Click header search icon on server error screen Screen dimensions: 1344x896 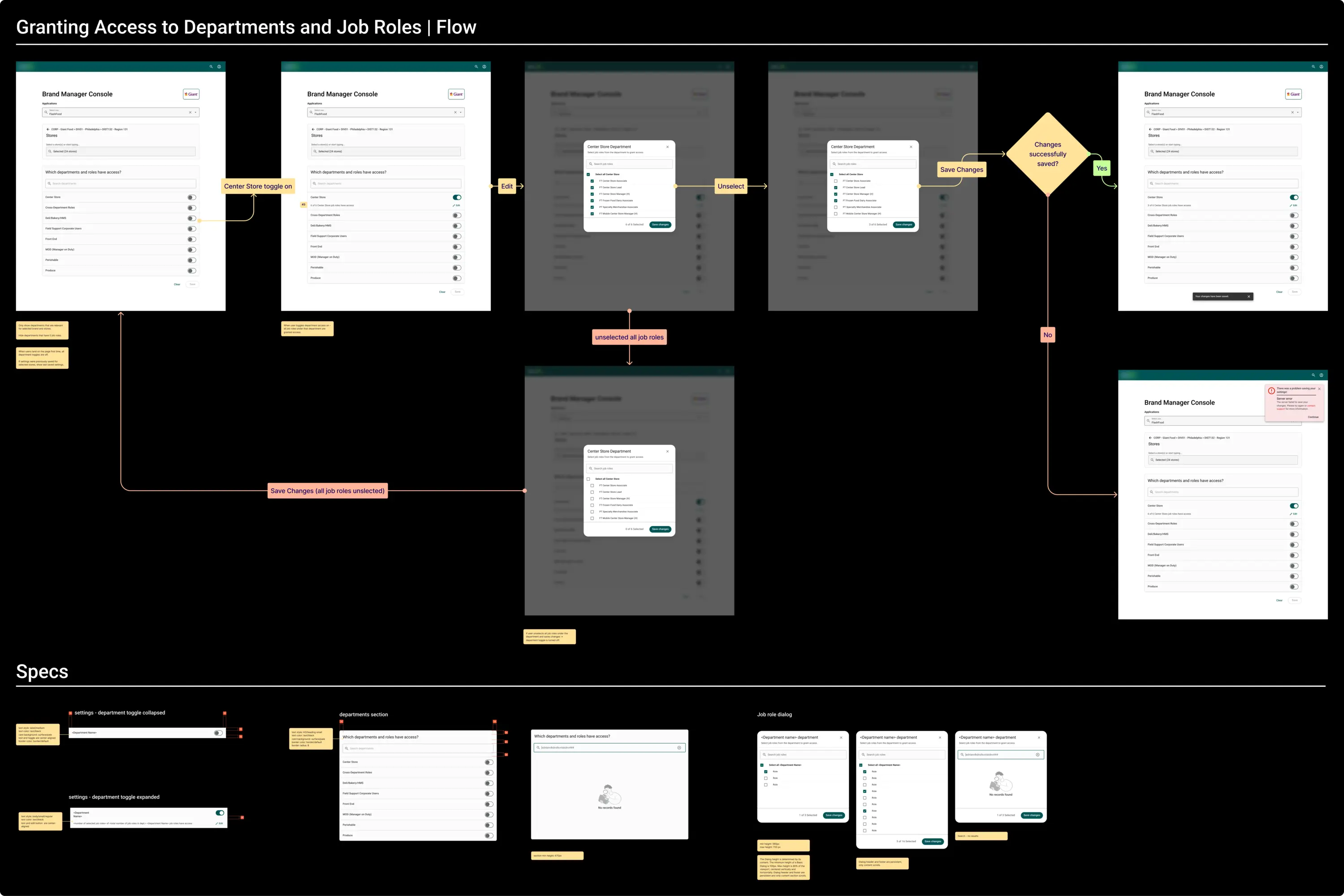[x=1313, y=375]
